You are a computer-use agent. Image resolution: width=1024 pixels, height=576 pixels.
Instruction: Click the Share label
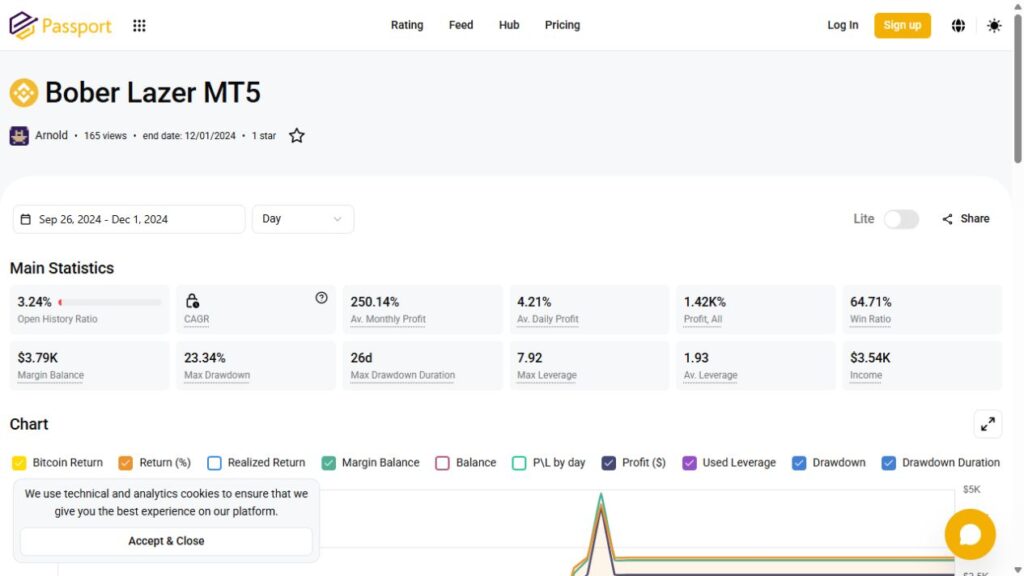[x=974, y=219]
